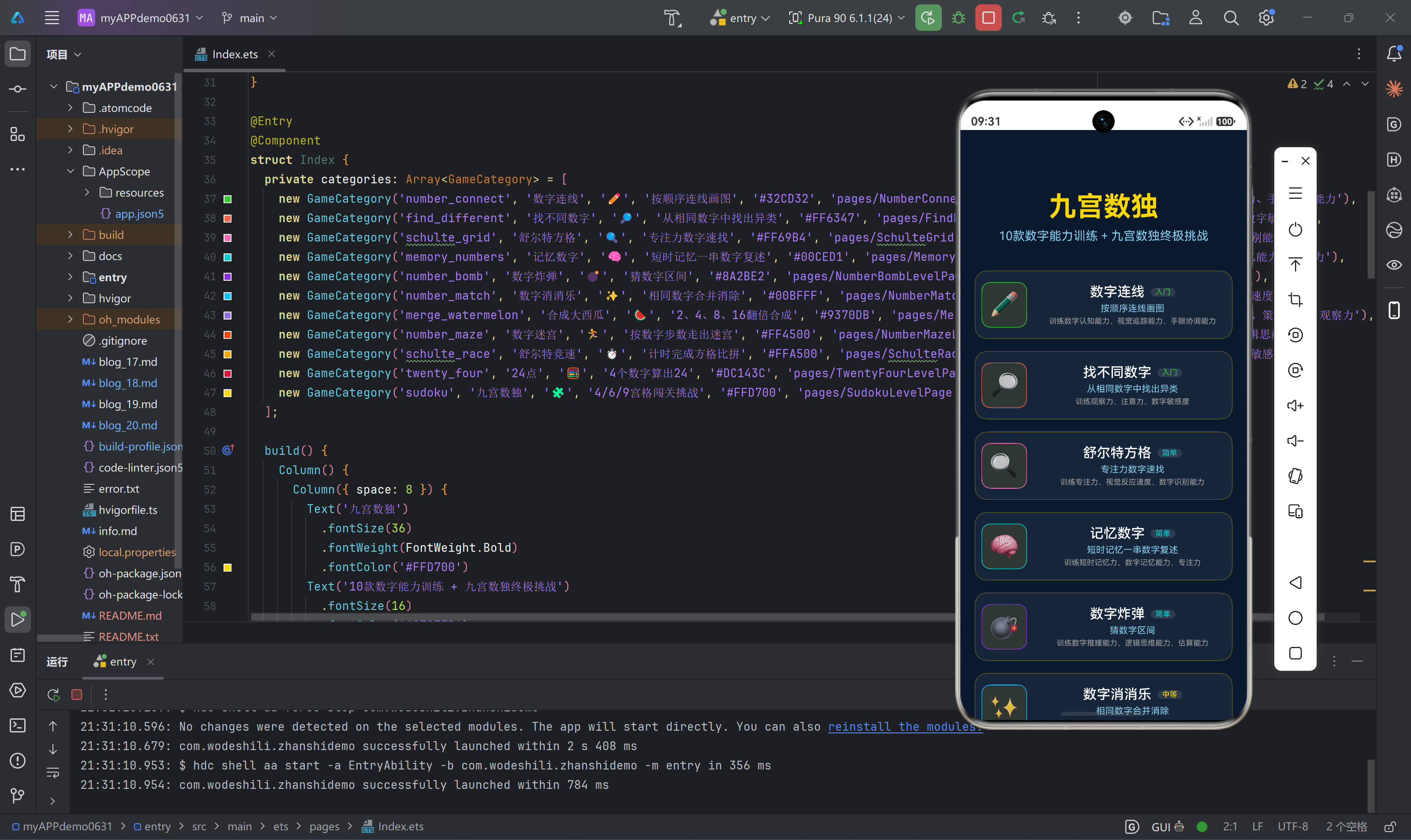Open Commit tool window icon
Image resolution: width=1411 pixels, height=840 pixels.
click(x=18, y=89)
